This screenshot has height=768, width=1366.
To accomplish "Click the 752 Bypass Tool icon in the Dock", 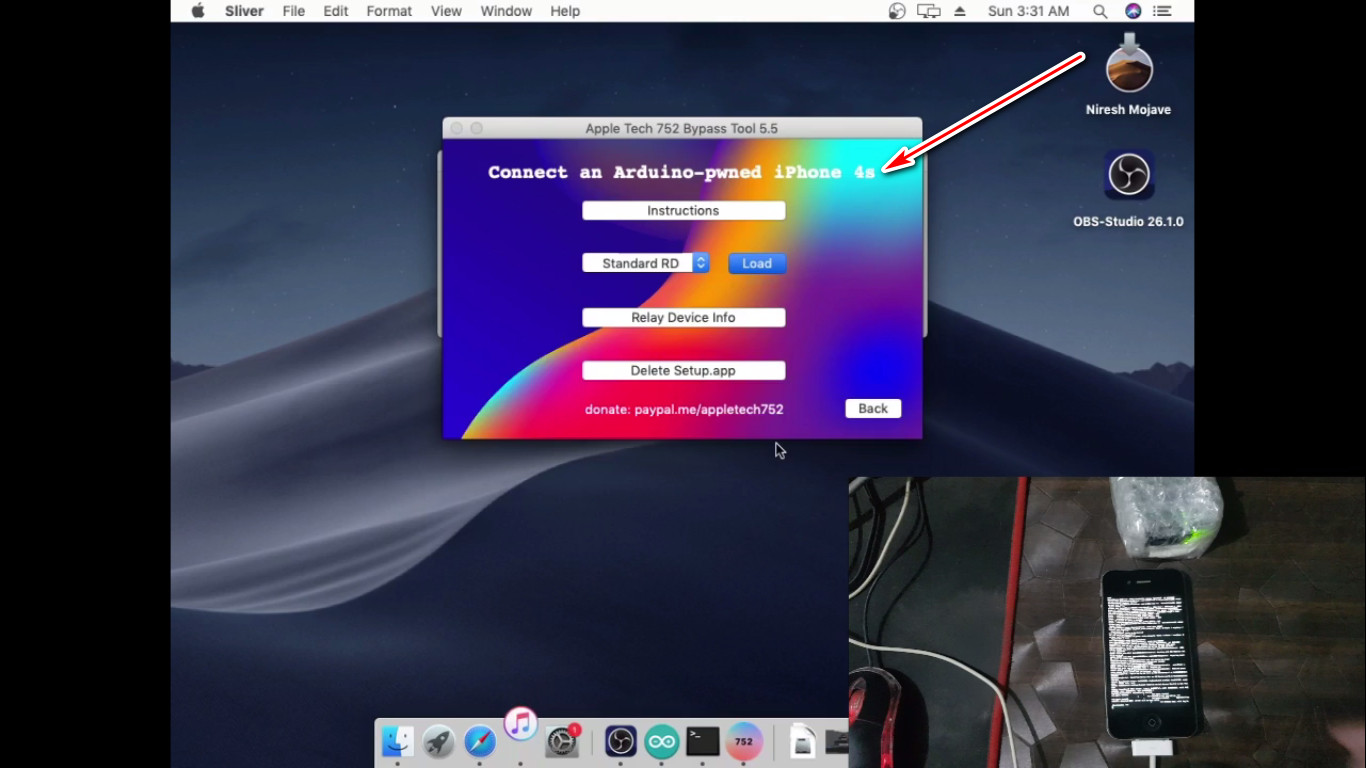I will (744, 742).
